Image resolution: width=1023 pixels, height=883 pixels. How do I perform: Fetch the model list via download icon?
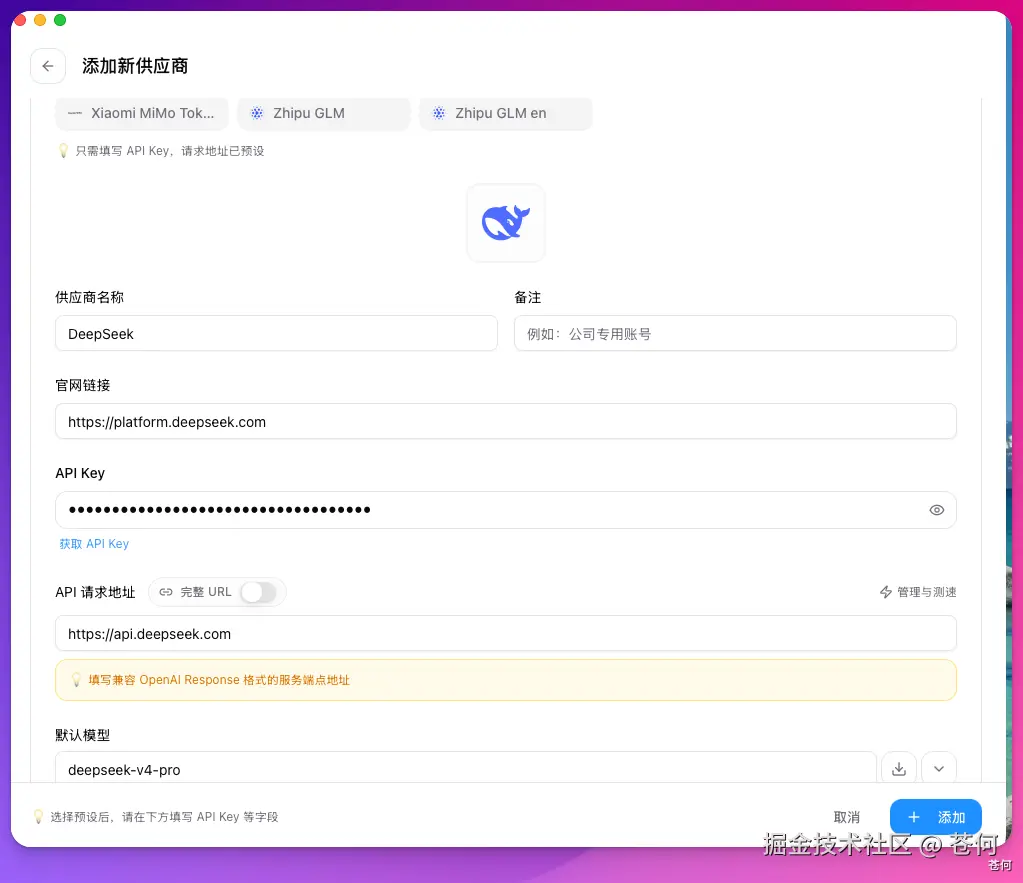898,769
